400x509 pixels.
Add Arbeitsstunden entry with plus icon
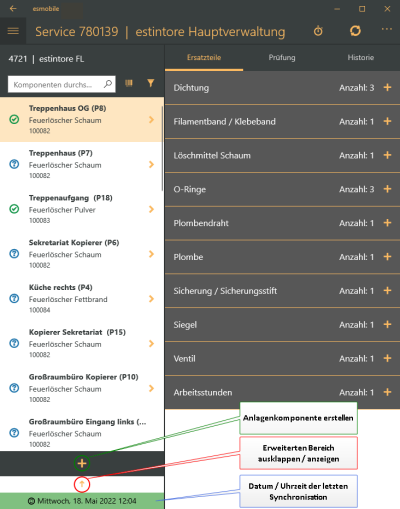point(387,392)
